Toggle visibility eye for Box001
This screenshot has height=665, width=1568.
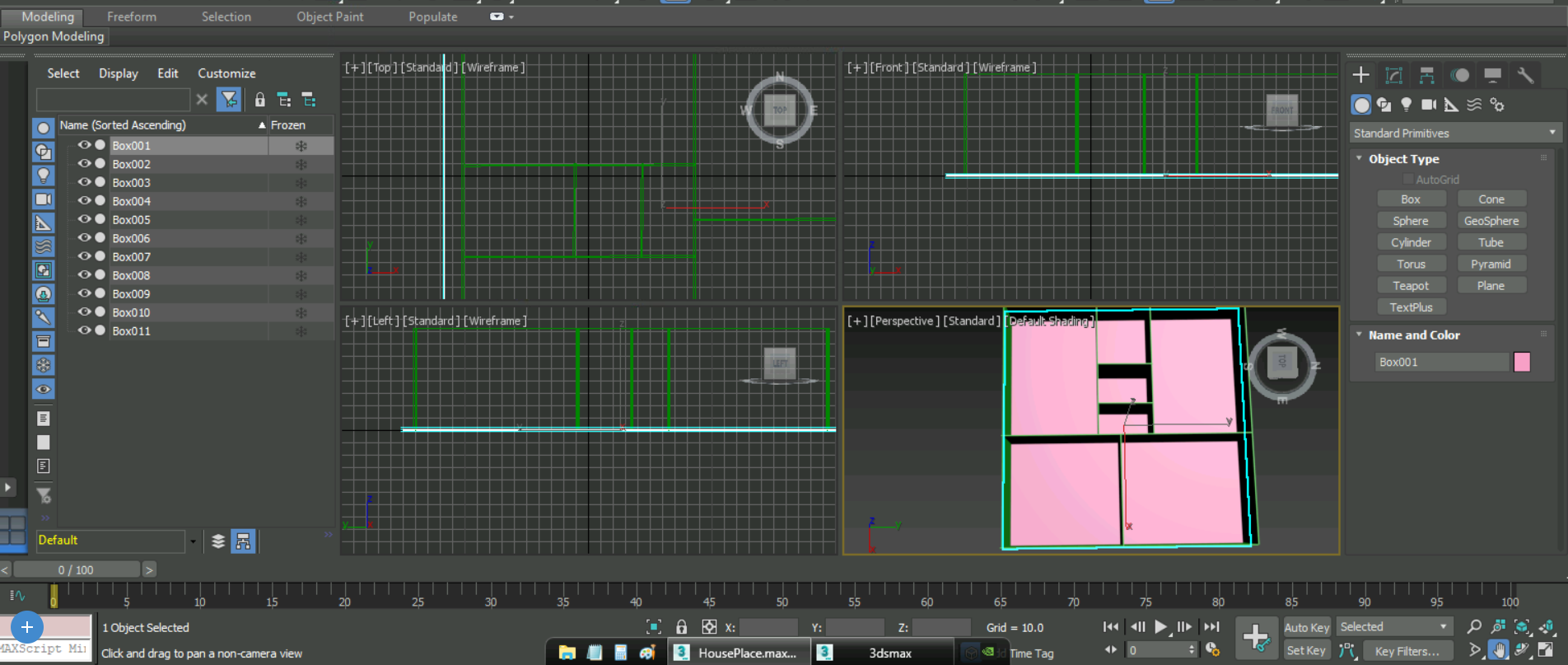pyautogui.click(x=84, y=145)
